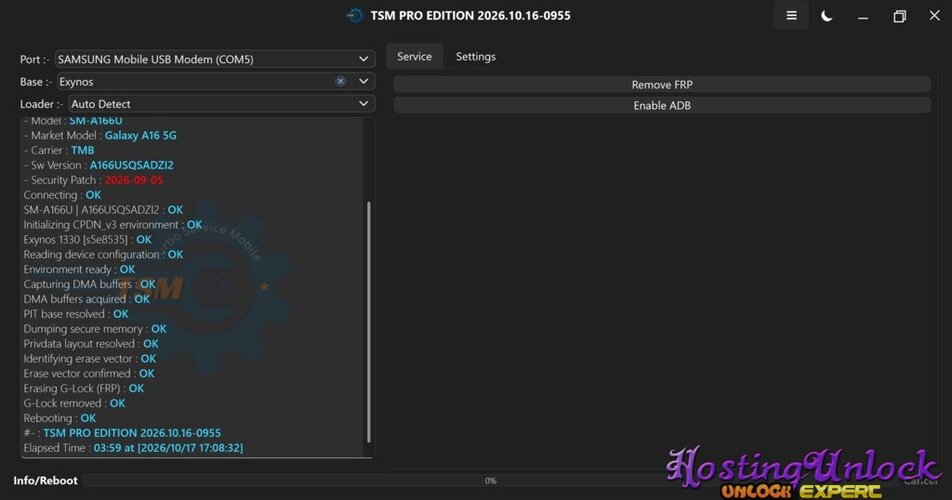Screen dimensions: 952x500
Task: Click the '#- : TSM PRO EDITION' log line
Action: pyautogui.click(x=122, y=433)
